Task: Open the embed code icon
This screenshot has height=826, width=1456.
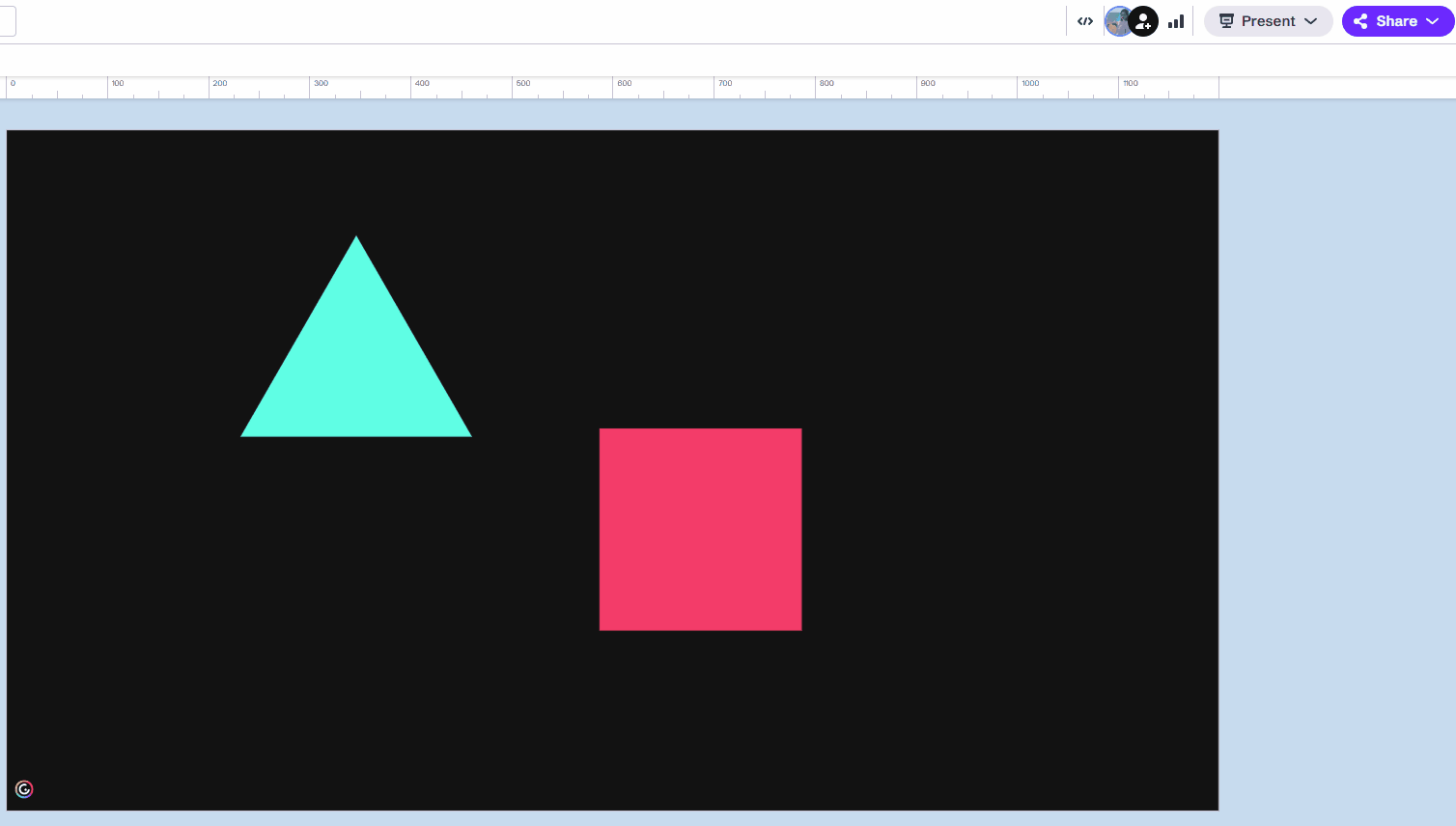Action: (x=1085, y=21)
